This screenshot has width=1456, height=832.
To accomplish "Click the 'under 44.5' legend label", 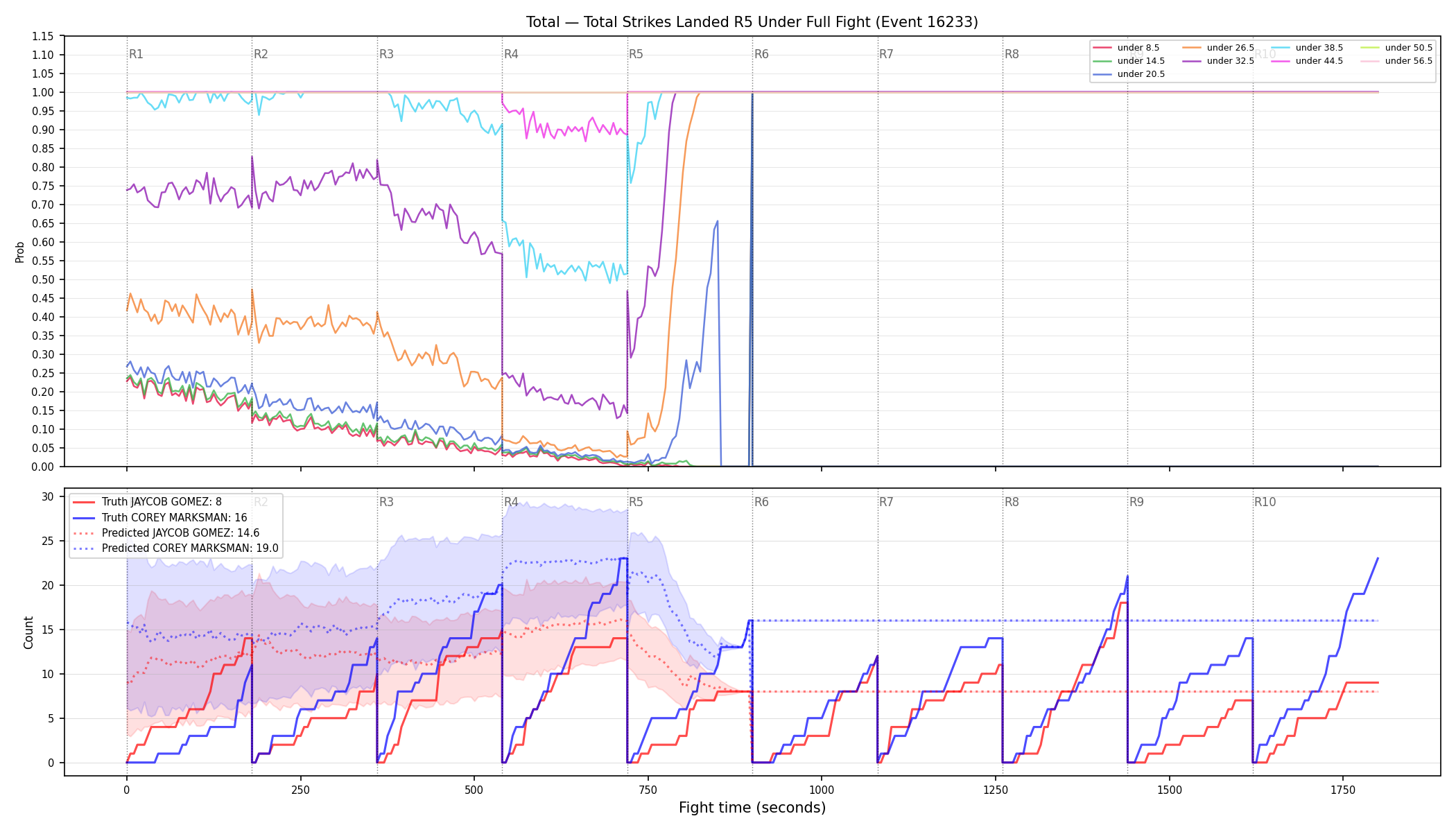I will 1319,61.
